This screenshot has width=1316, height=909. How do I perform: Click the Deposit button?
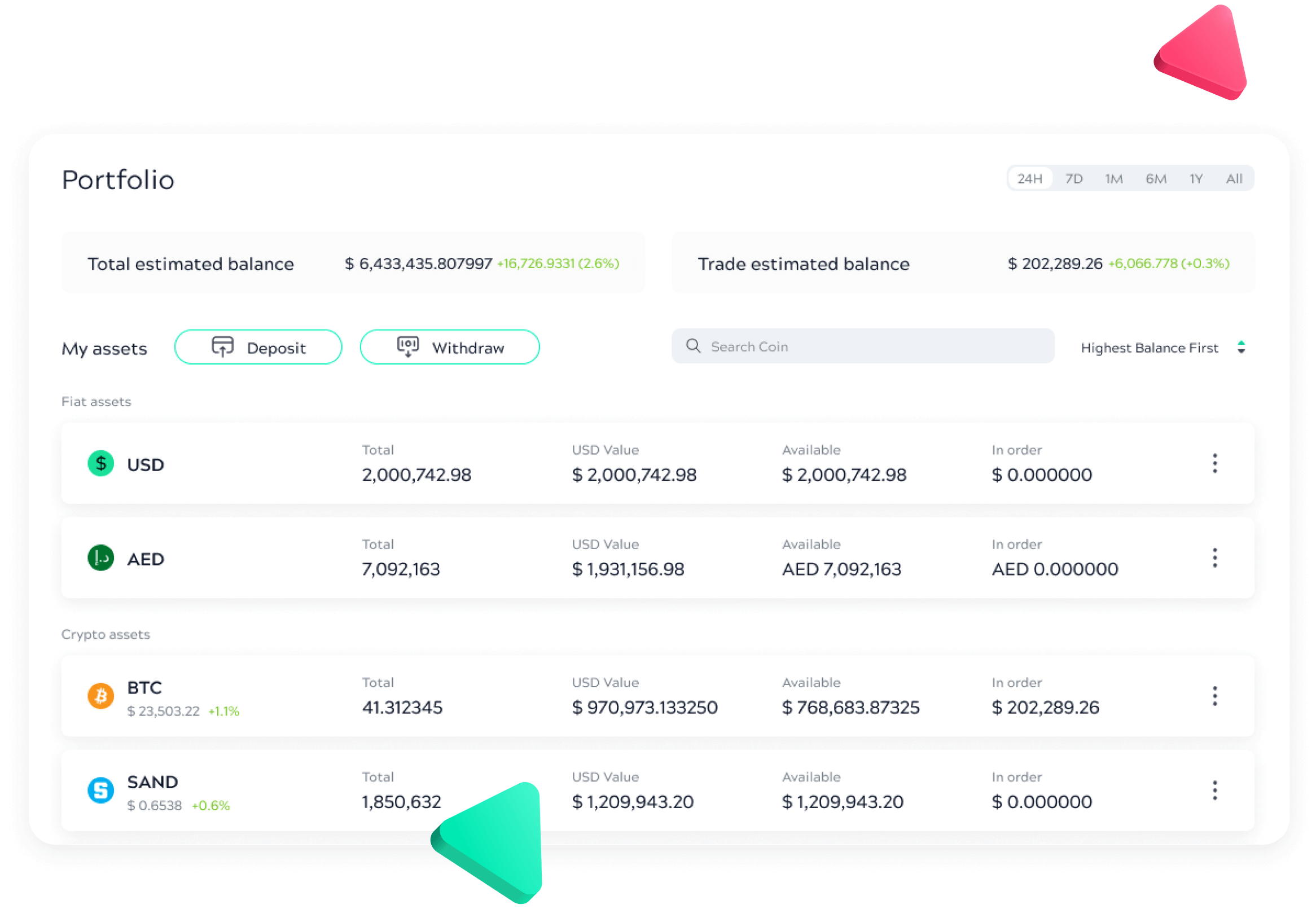point(258,347)
